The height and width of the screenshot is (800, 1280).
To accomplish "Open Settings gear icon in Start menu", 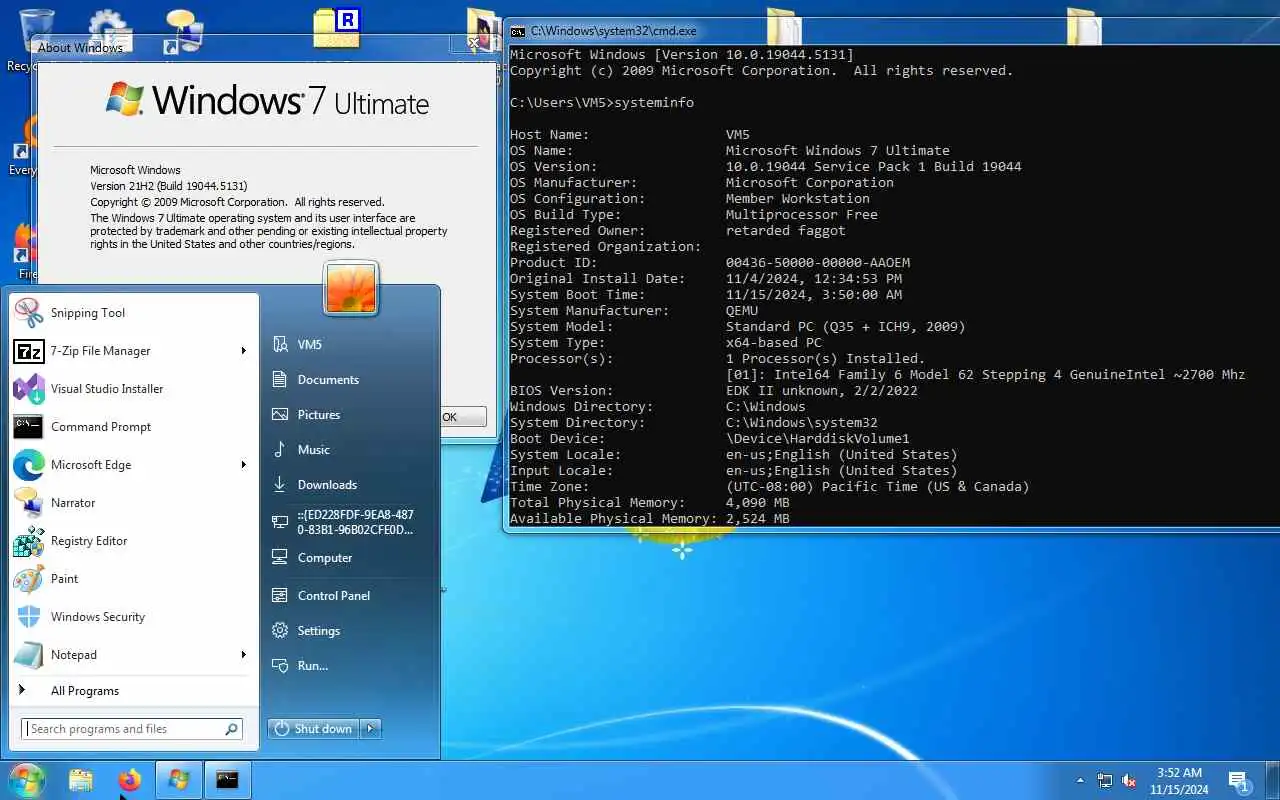I will 280,631.
